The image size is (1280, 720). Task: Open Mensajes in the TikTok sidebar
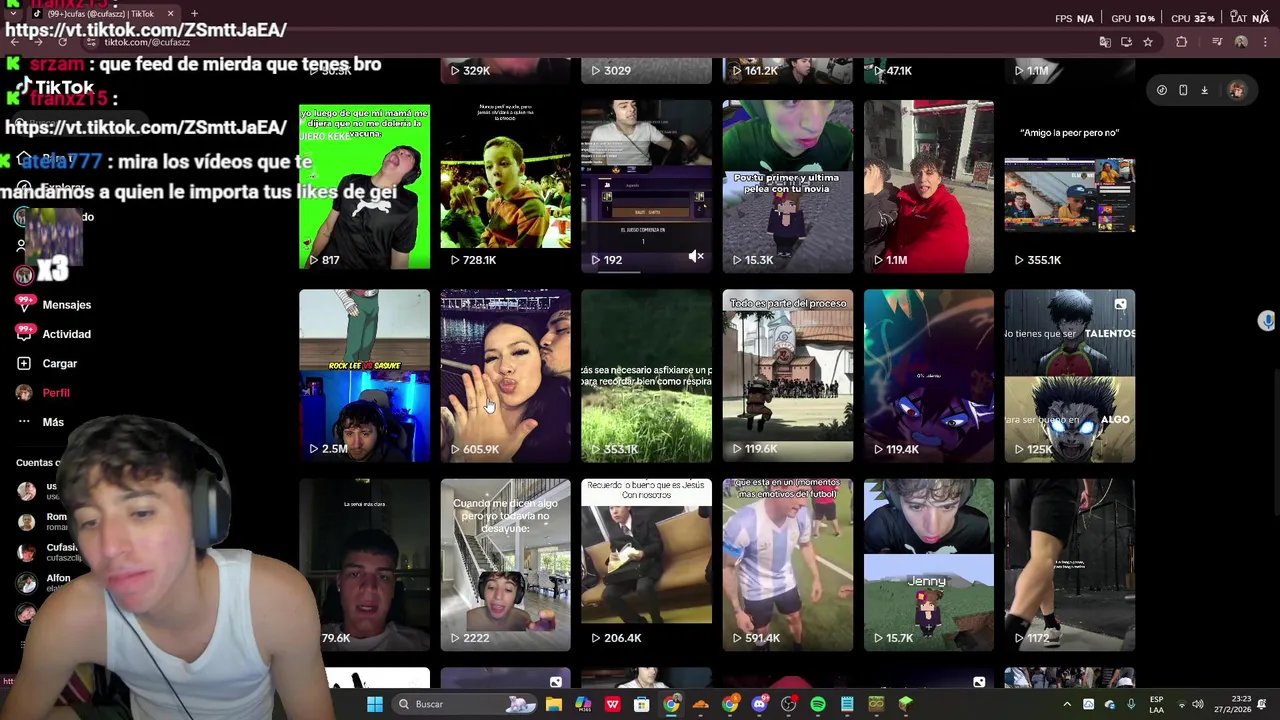click(x=66, y=305)
